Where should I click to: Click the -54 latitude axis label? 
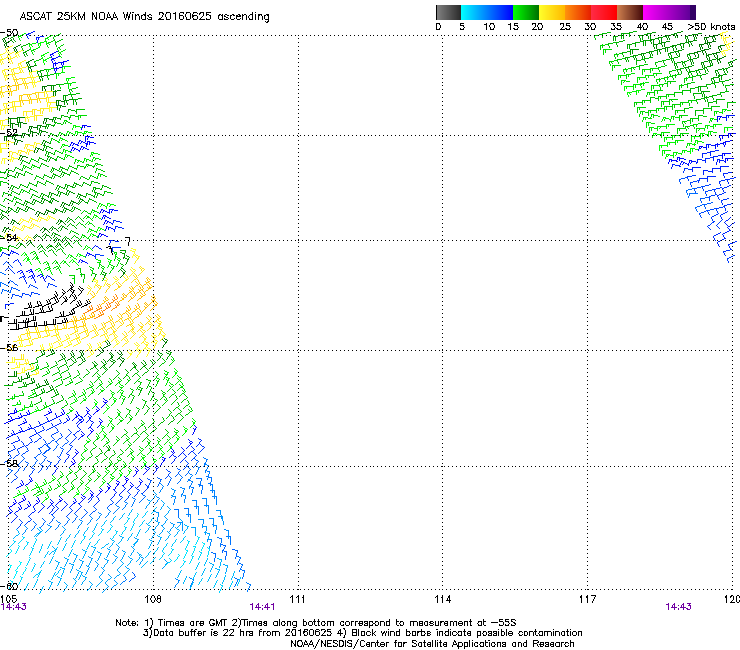[x=9, y=237]
